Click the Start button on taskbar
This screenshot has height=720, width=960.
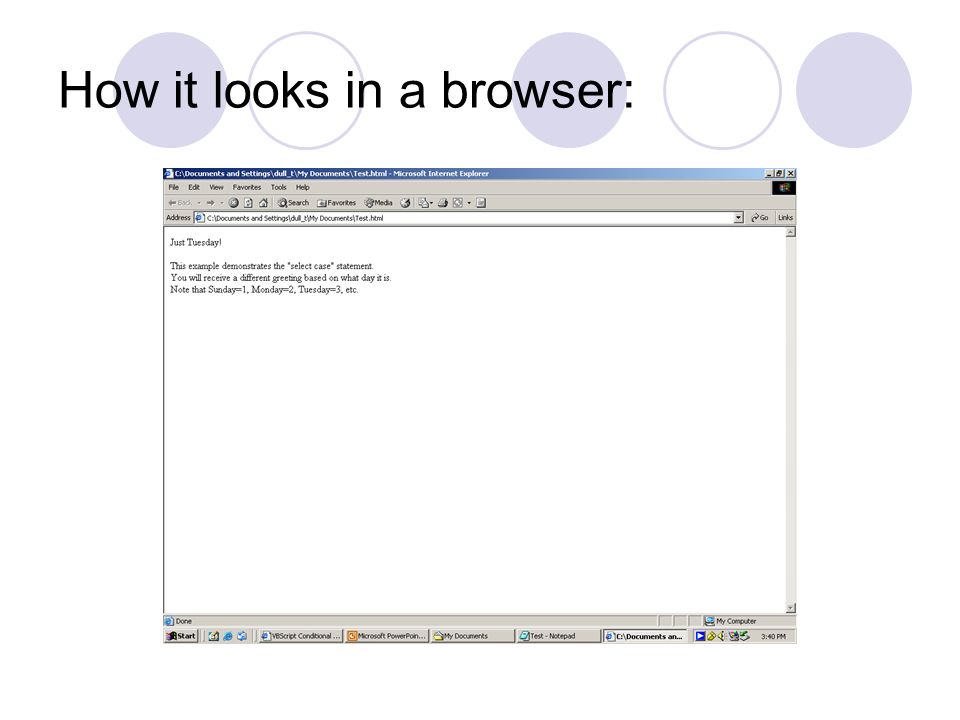click(x=181, y=636)
